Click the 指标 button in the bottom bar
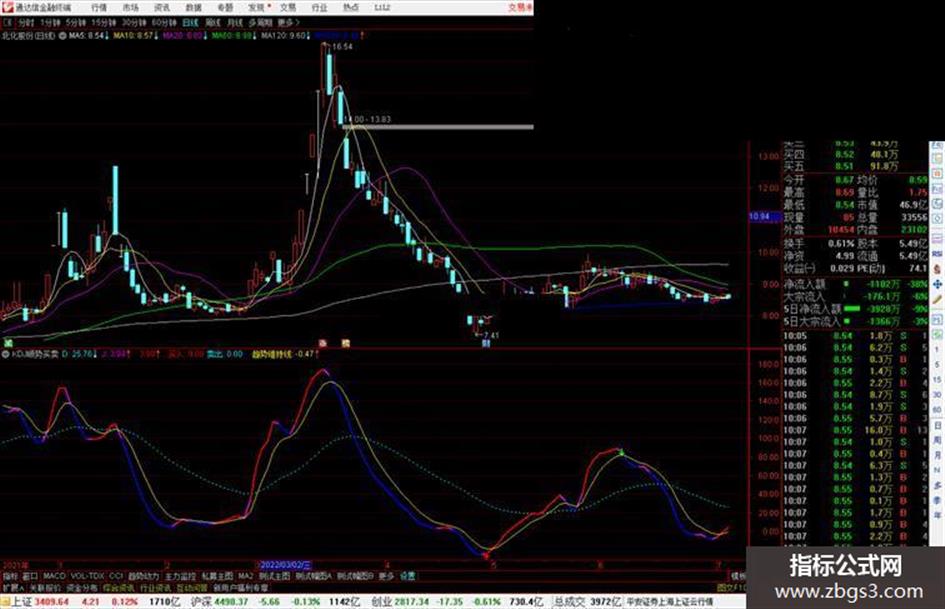The width and height of the screenshot is (945, 609). 10,576
